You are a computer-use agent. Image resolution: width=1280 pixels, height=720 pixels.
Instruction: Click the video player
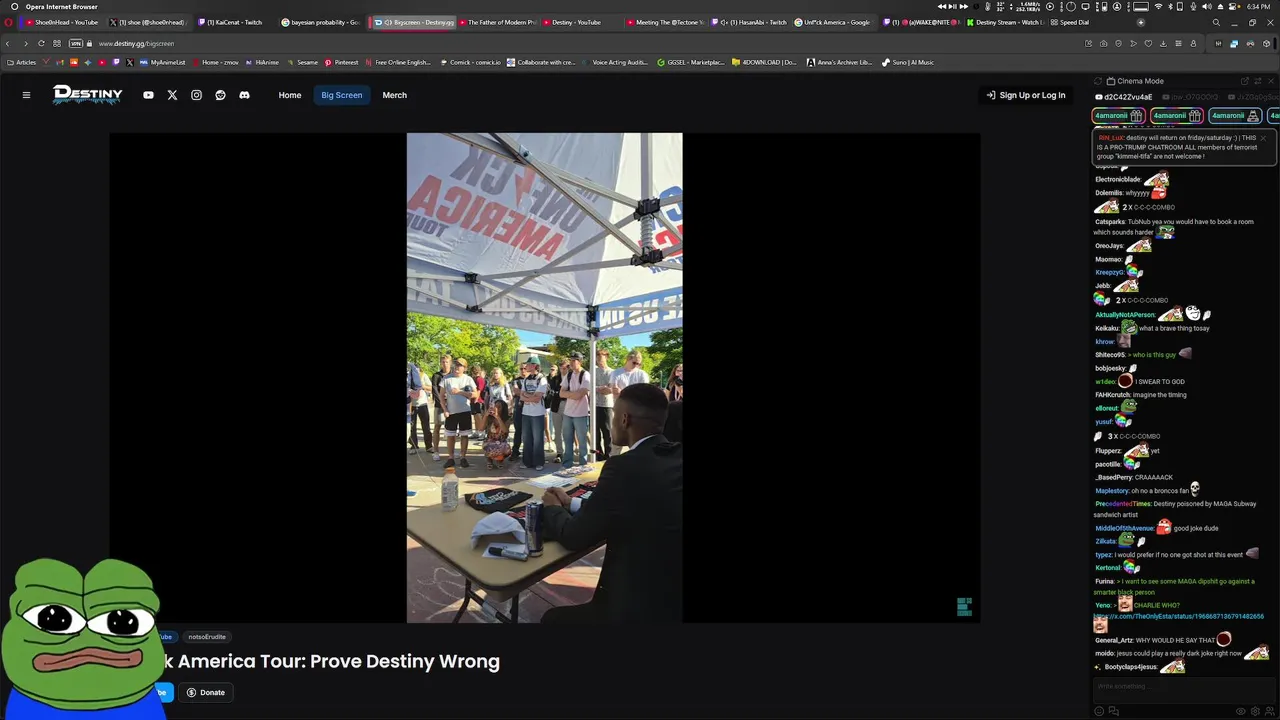[544, 377]
